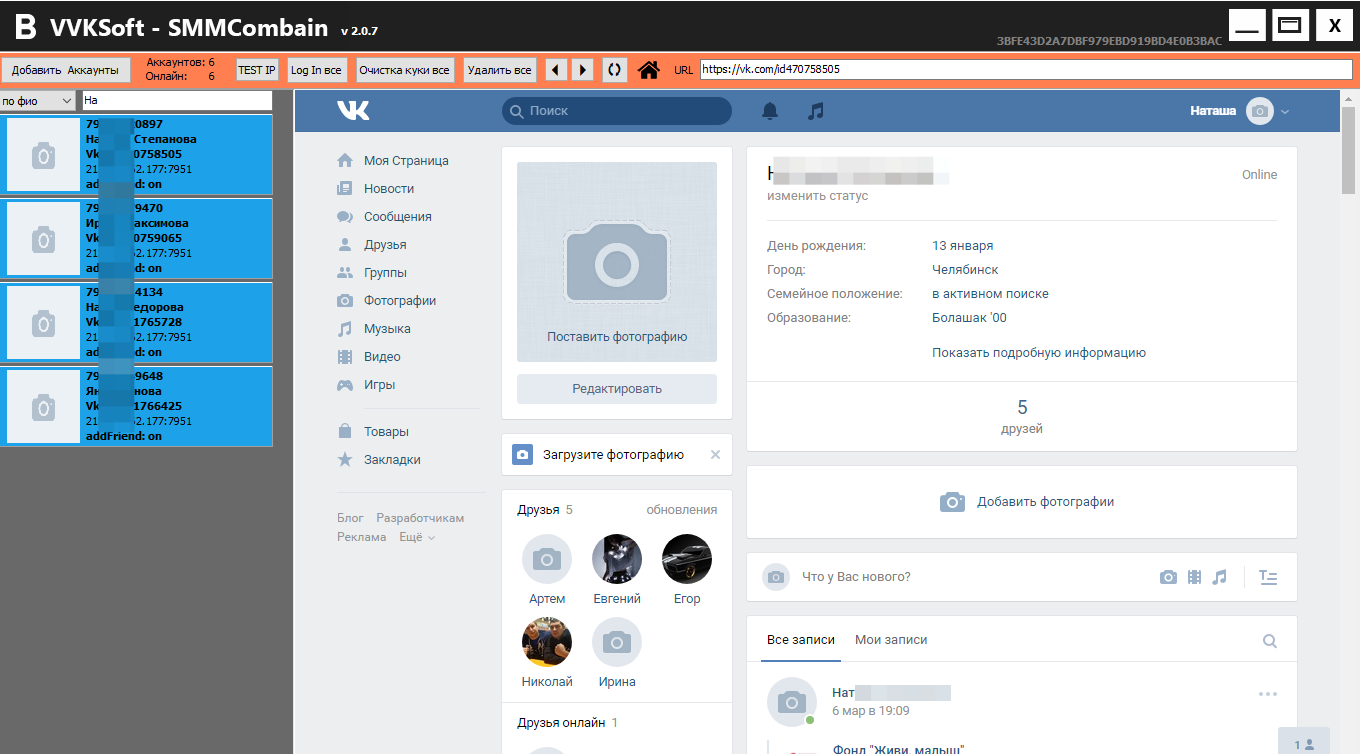This screenshot has height=754, width=1360.
Task: Click the home icon in the toolbar
Action: pyautogui.click(x=649, y=70)
